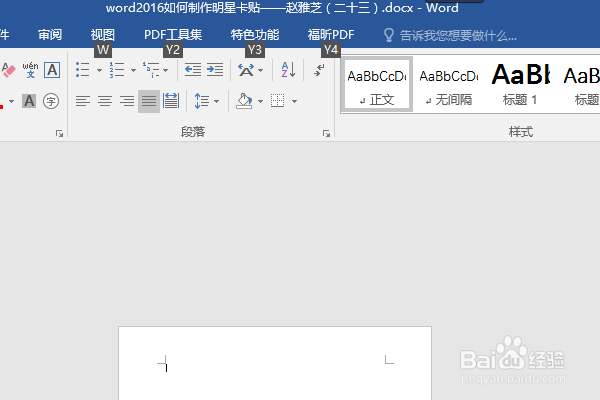Increase paragraph indent
The height and width of the screenshot is (400, 600).
coord(215,70)
